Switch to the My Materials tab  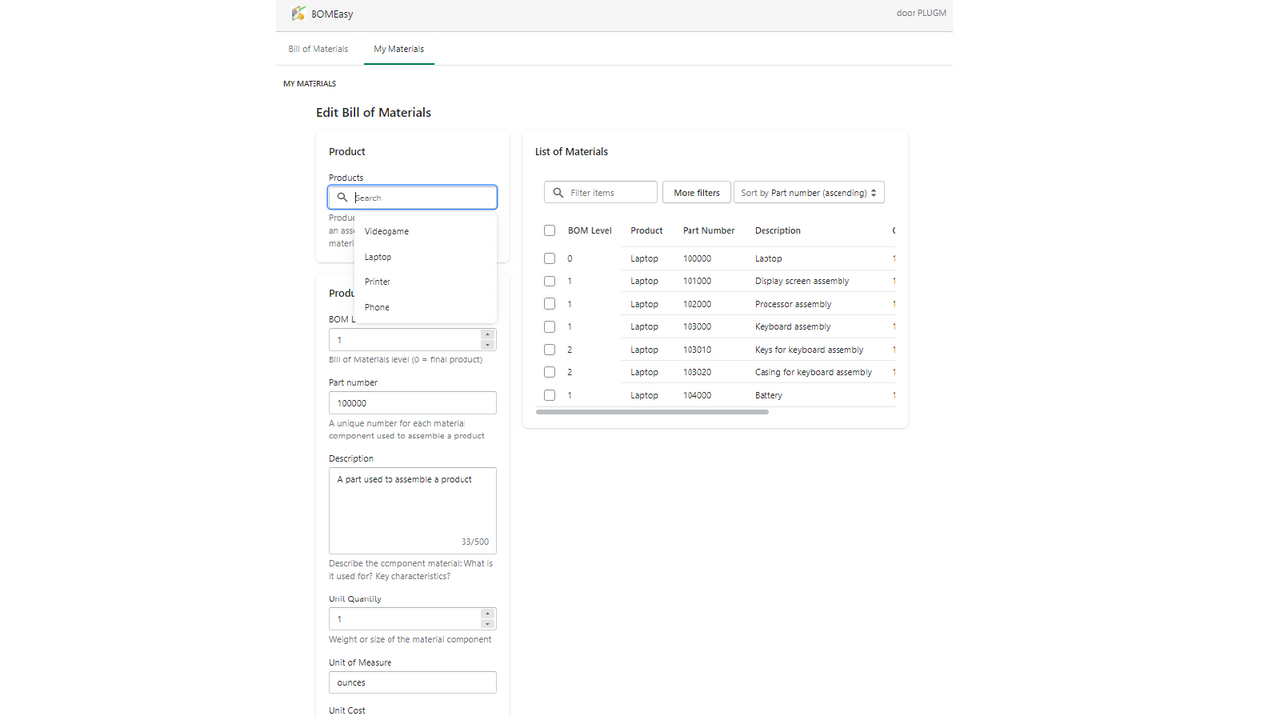(x=399, y=49)
